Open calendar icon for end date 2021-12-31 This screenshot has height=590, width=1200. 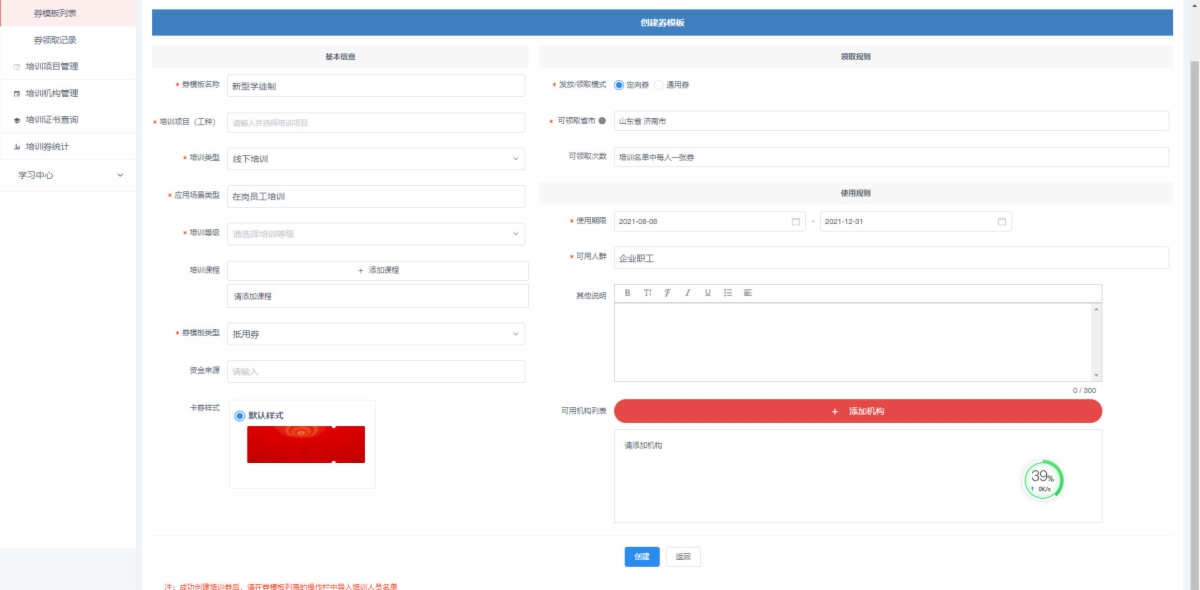(1001, 221)
